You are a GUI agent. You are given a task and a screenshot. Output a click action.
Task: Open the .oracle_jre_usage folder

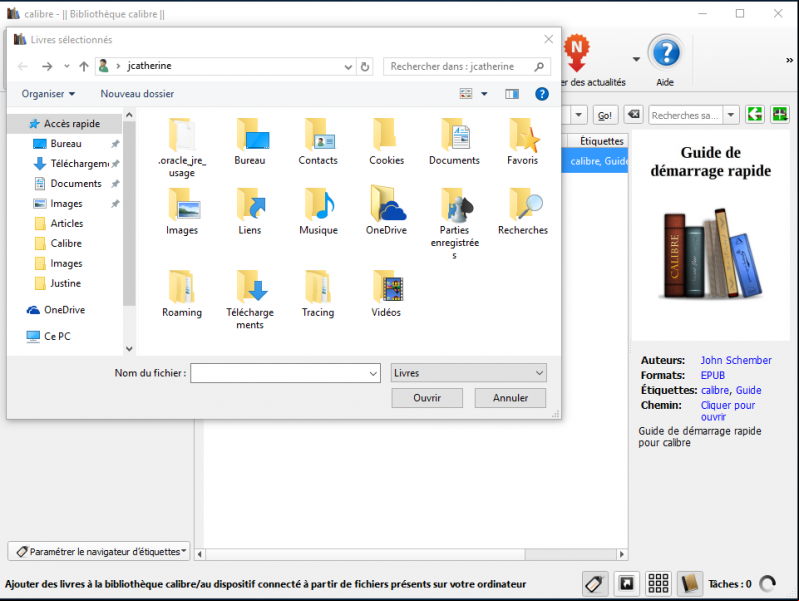point(182,147)
